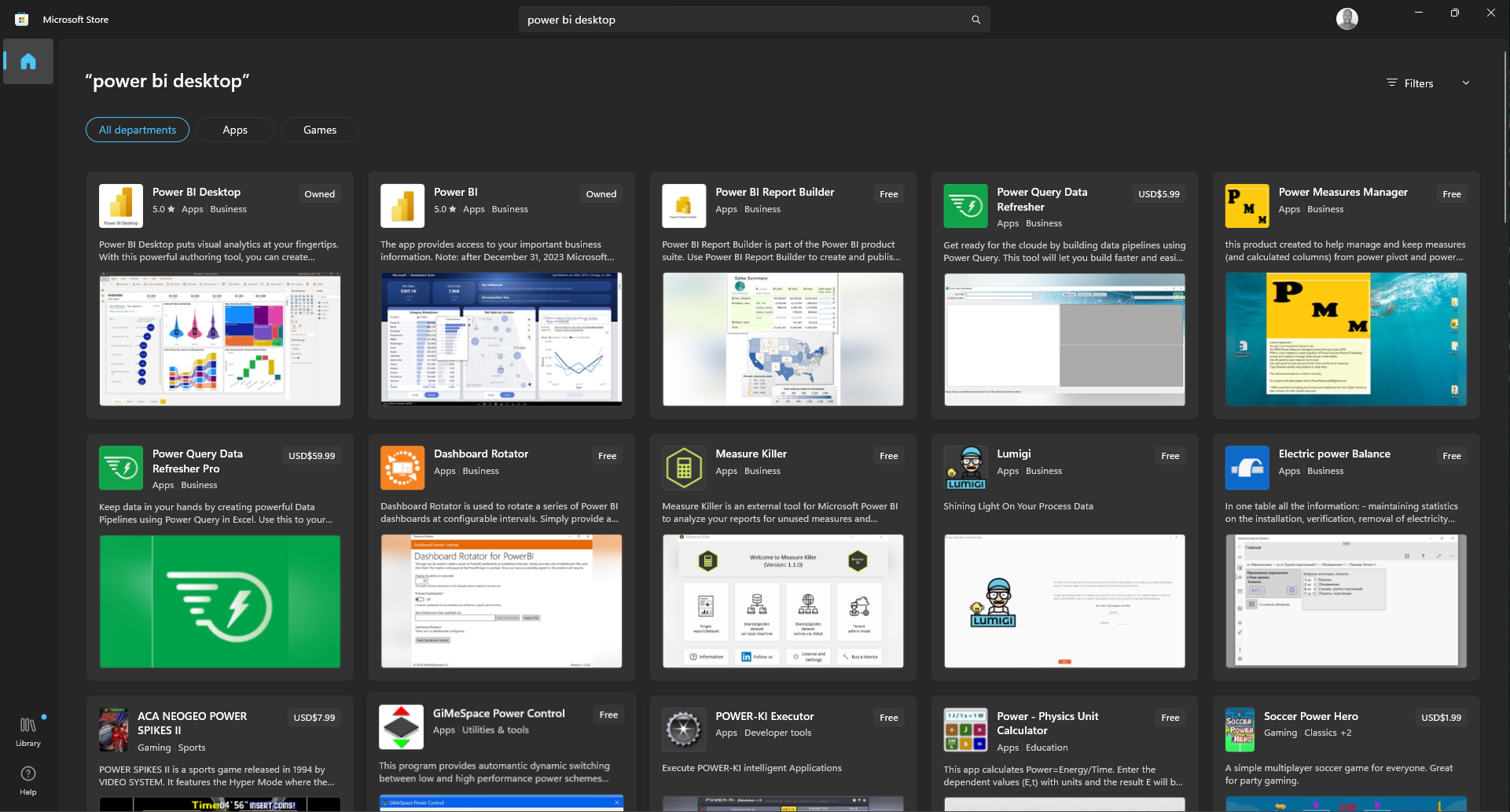
Task: Click the Power BI Desktop app icon
Action: click(121, 206)
